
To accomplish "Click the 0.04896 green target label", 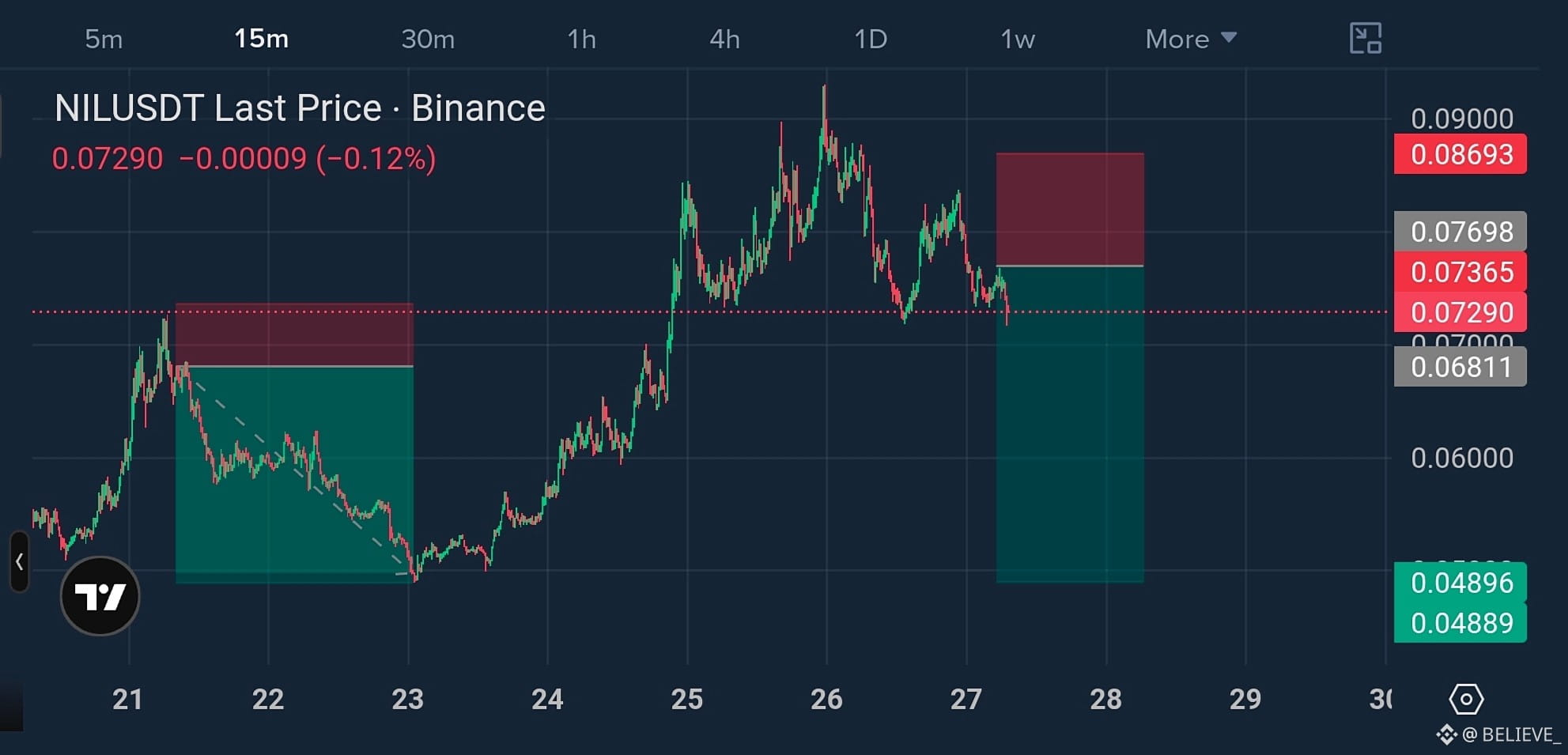I will 1460,583.
